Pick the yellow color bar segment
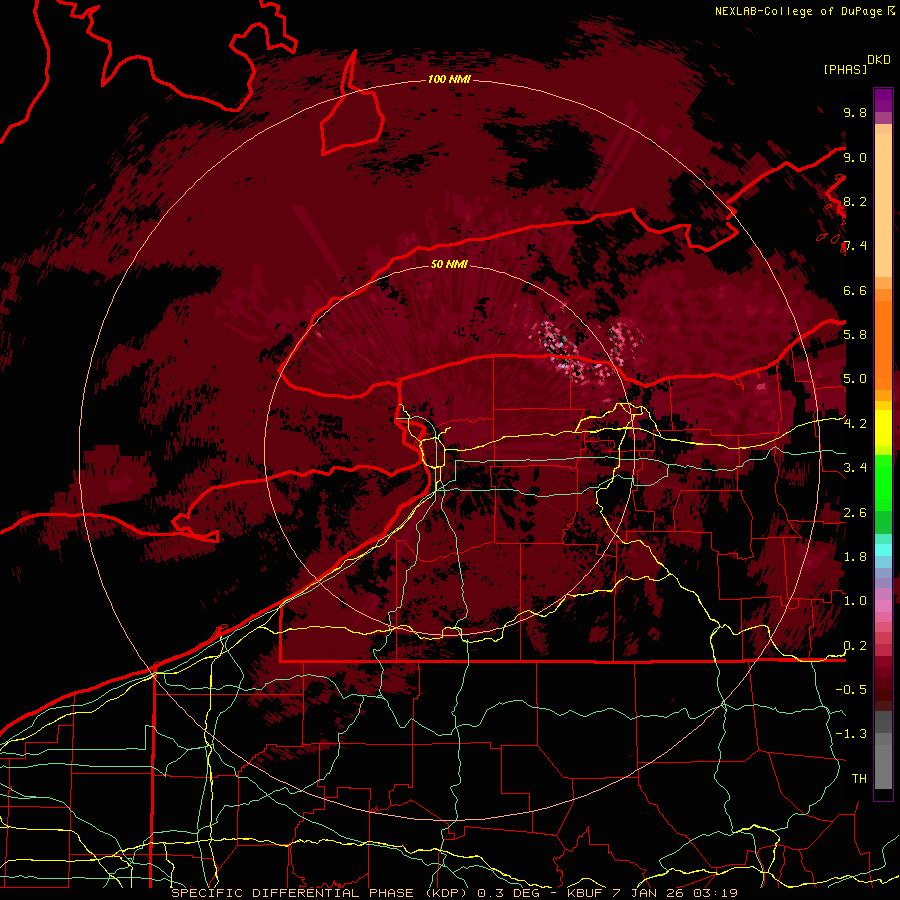The image size is (900, 900). [x=883, y=428]
